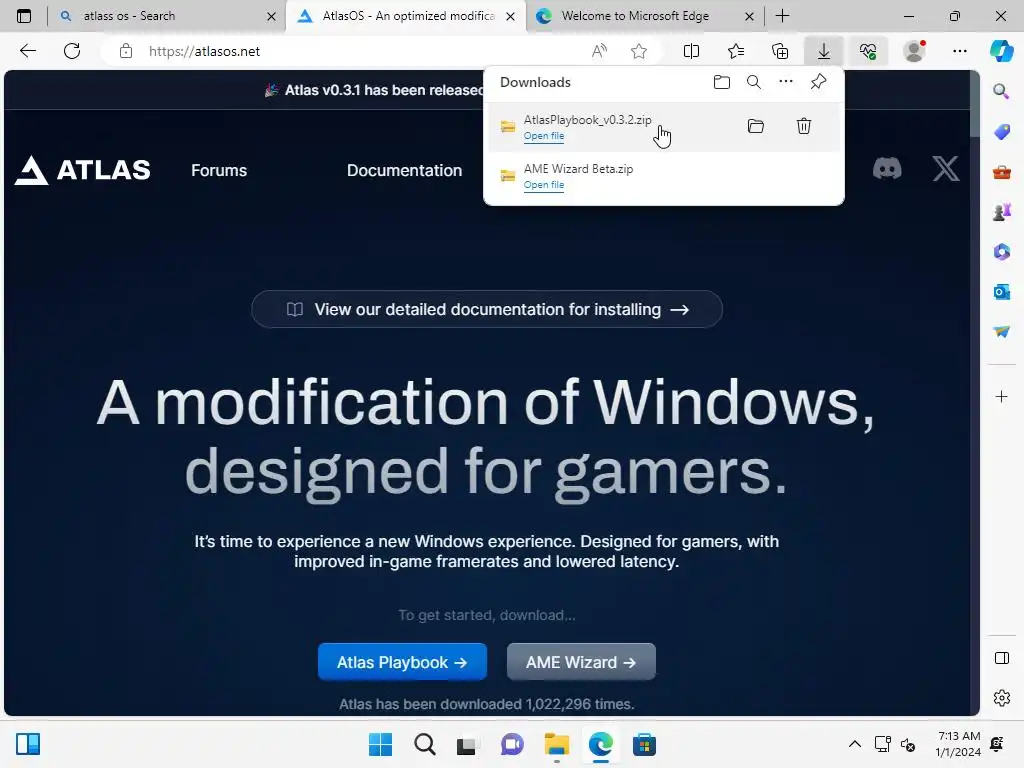Open taskbar clock showing 7:13 AM
Image resolution: width=1024 pixels, height=768 pixels.
[958, 744]
